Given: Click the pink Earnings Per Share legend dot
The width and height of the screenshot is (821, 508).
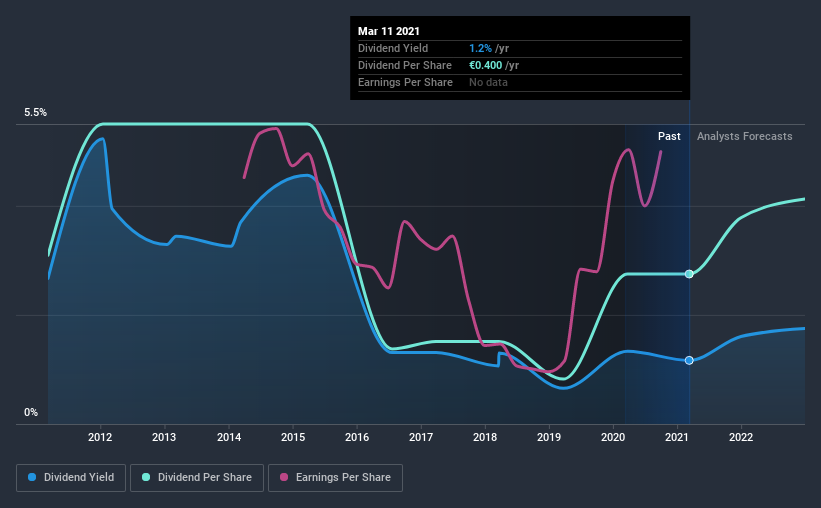Looking at the screenshot, I should click(284, 477).
